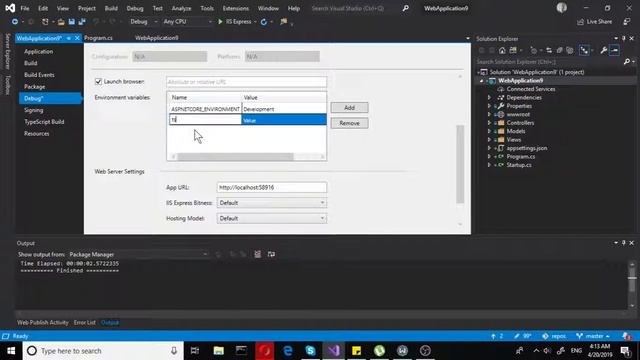Toggle the Launch browser checkbox
This screenshot has width=640, height=360.
98,82
